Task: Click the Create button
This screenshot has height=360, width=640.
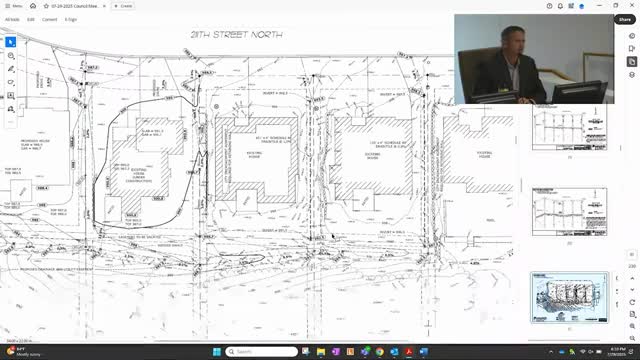Action: click(123, 6)
